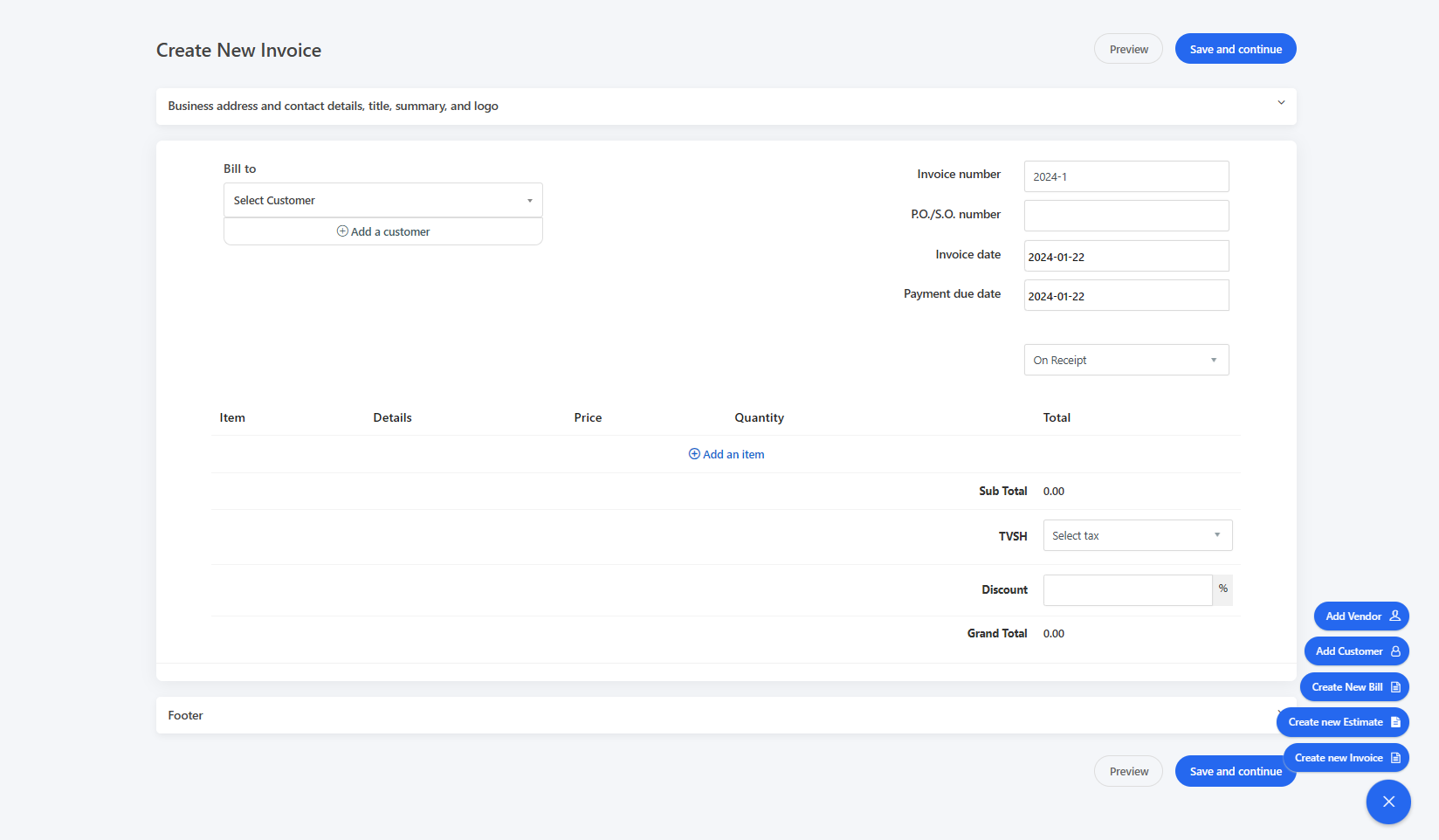Click the Payment due date field
This screenshot has height=840, width=1439.
click(x=1126, y=295)
